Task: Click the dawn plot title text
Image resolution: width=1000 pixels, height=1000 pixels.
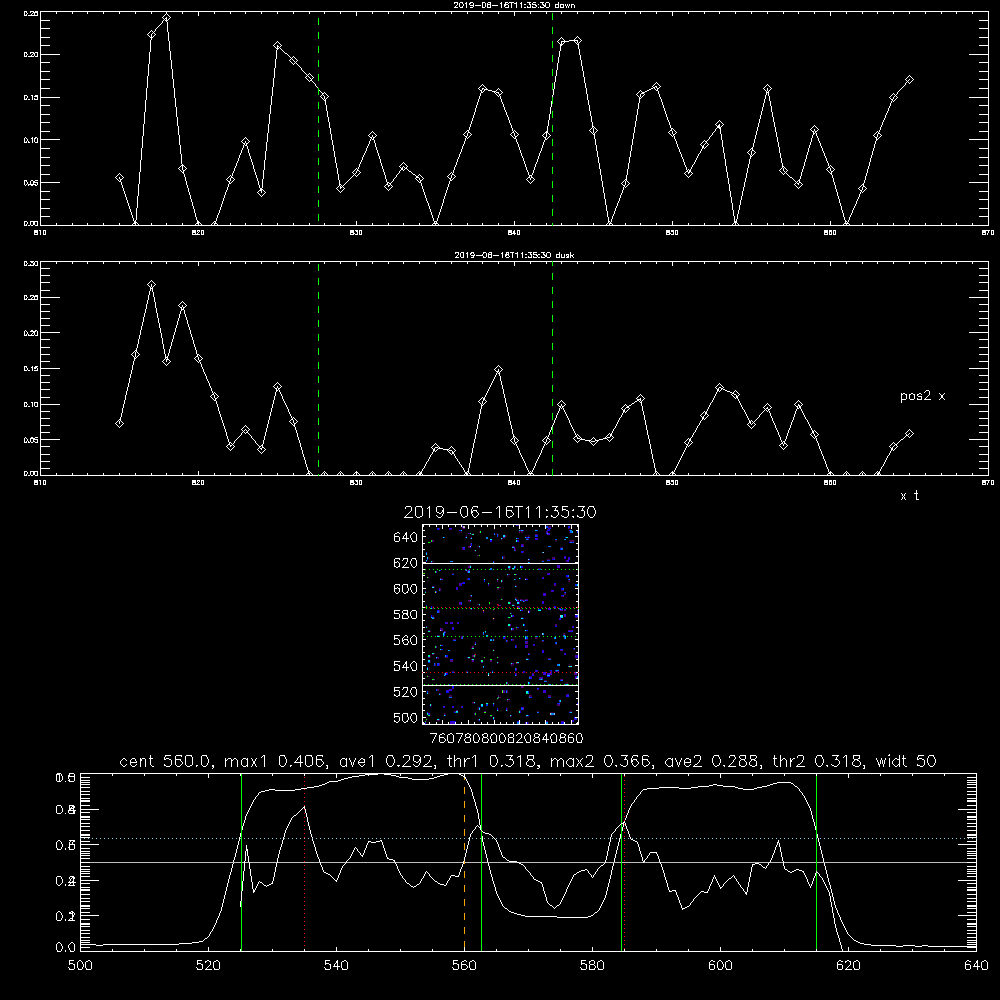Action: [514, 5]
